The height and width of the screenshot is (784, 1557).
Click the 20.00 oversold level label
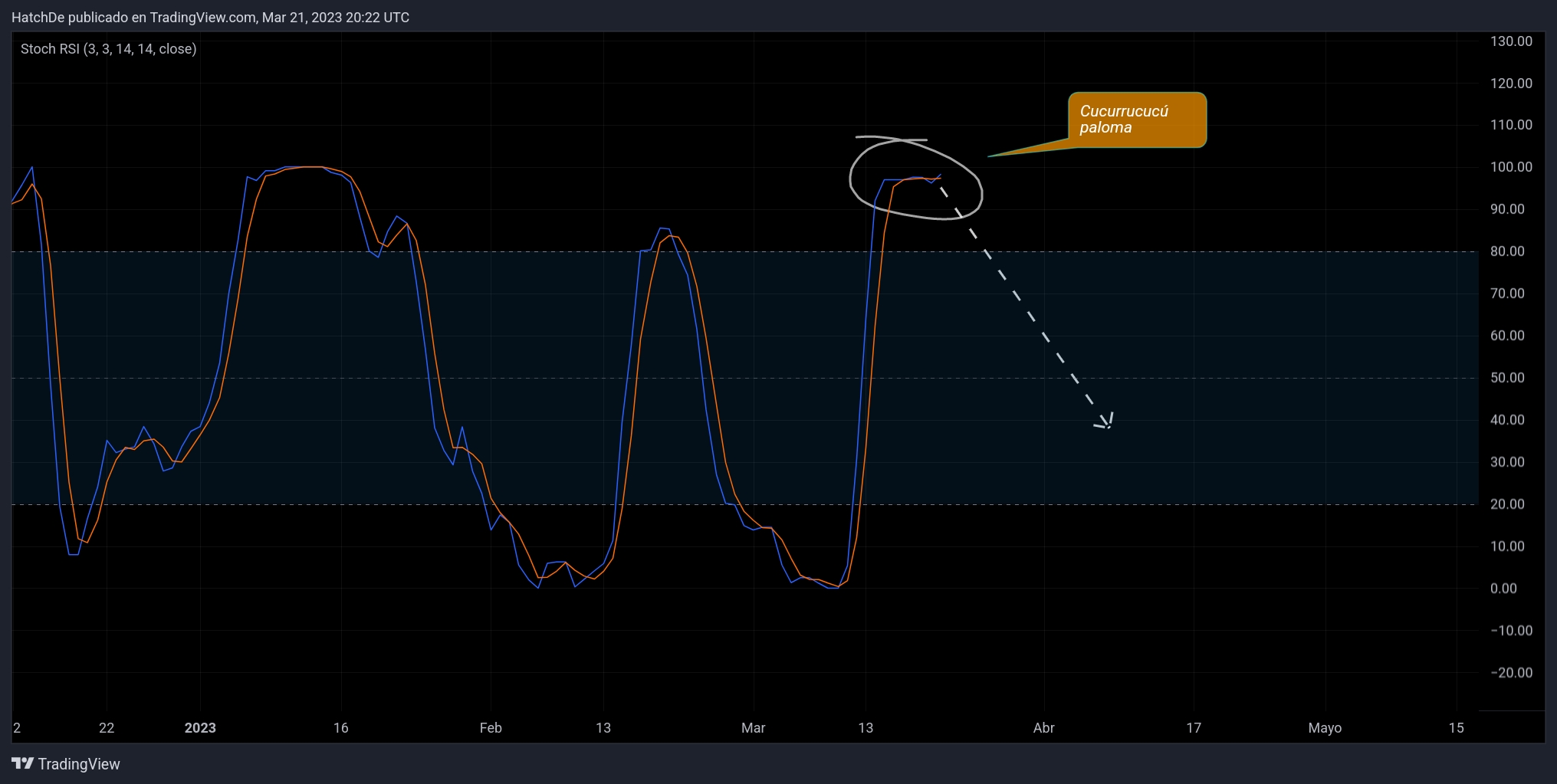pos(1506,504)
